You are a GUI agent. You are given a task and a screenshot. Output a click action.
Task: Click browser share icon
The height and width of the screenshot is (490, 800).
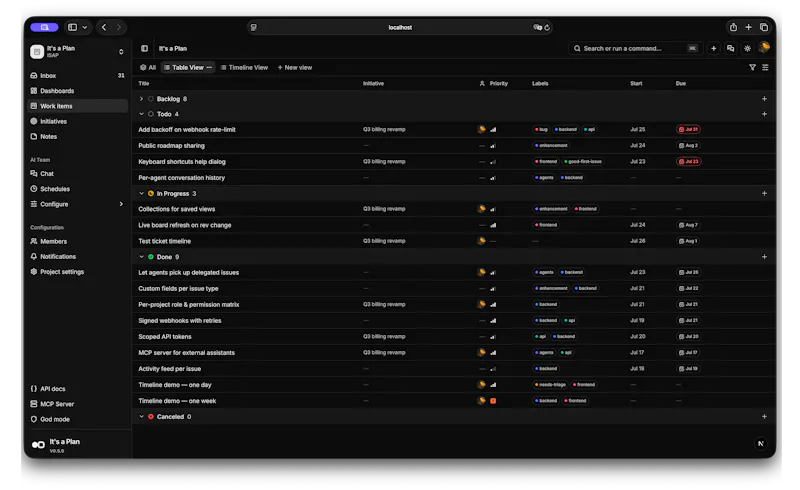[733, 27]
